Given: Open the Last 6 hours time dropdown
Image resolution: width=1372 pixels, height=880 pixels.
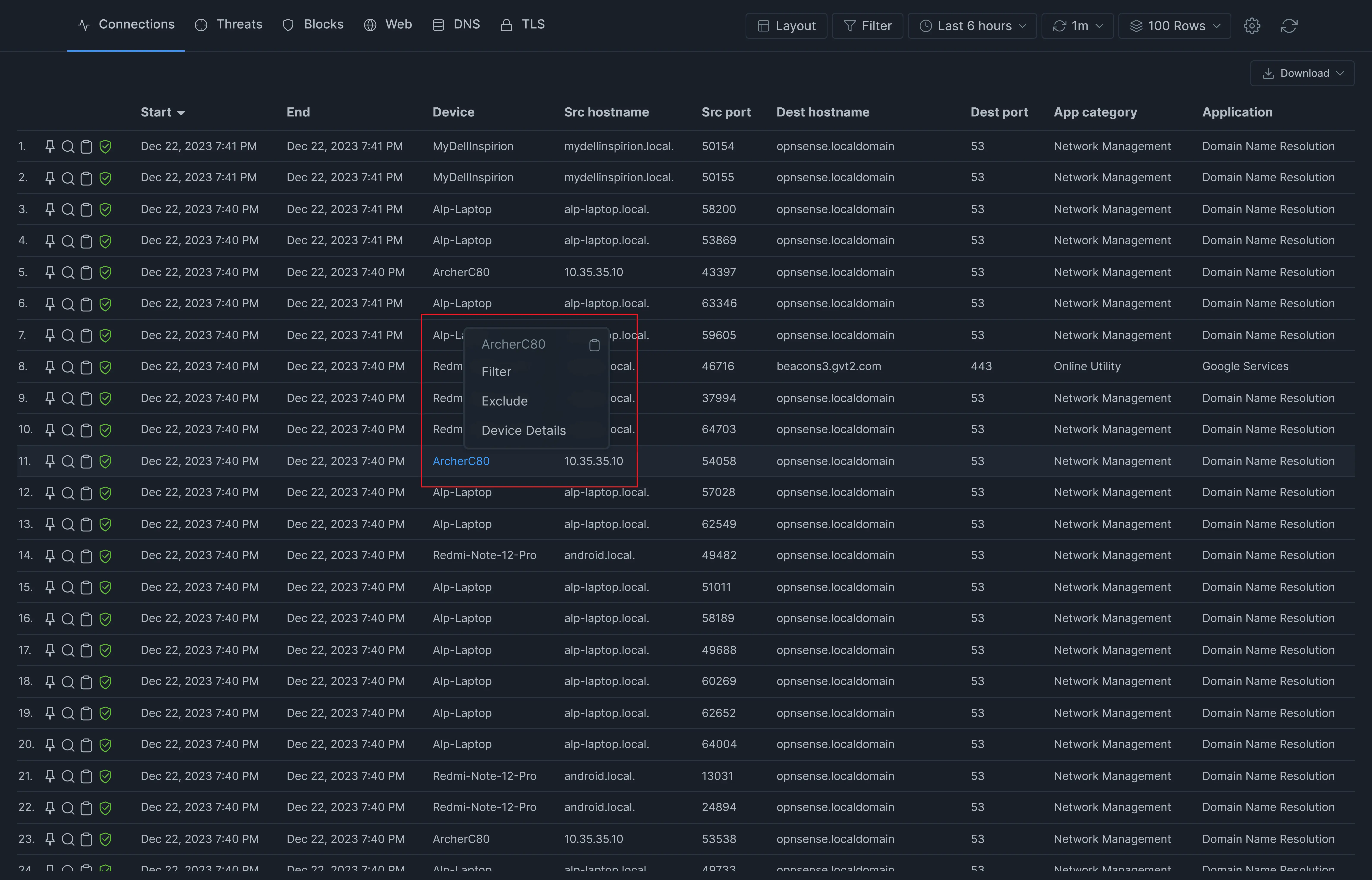Looking at the screenshot, I should pyautogui.click(x=972, y=26).
